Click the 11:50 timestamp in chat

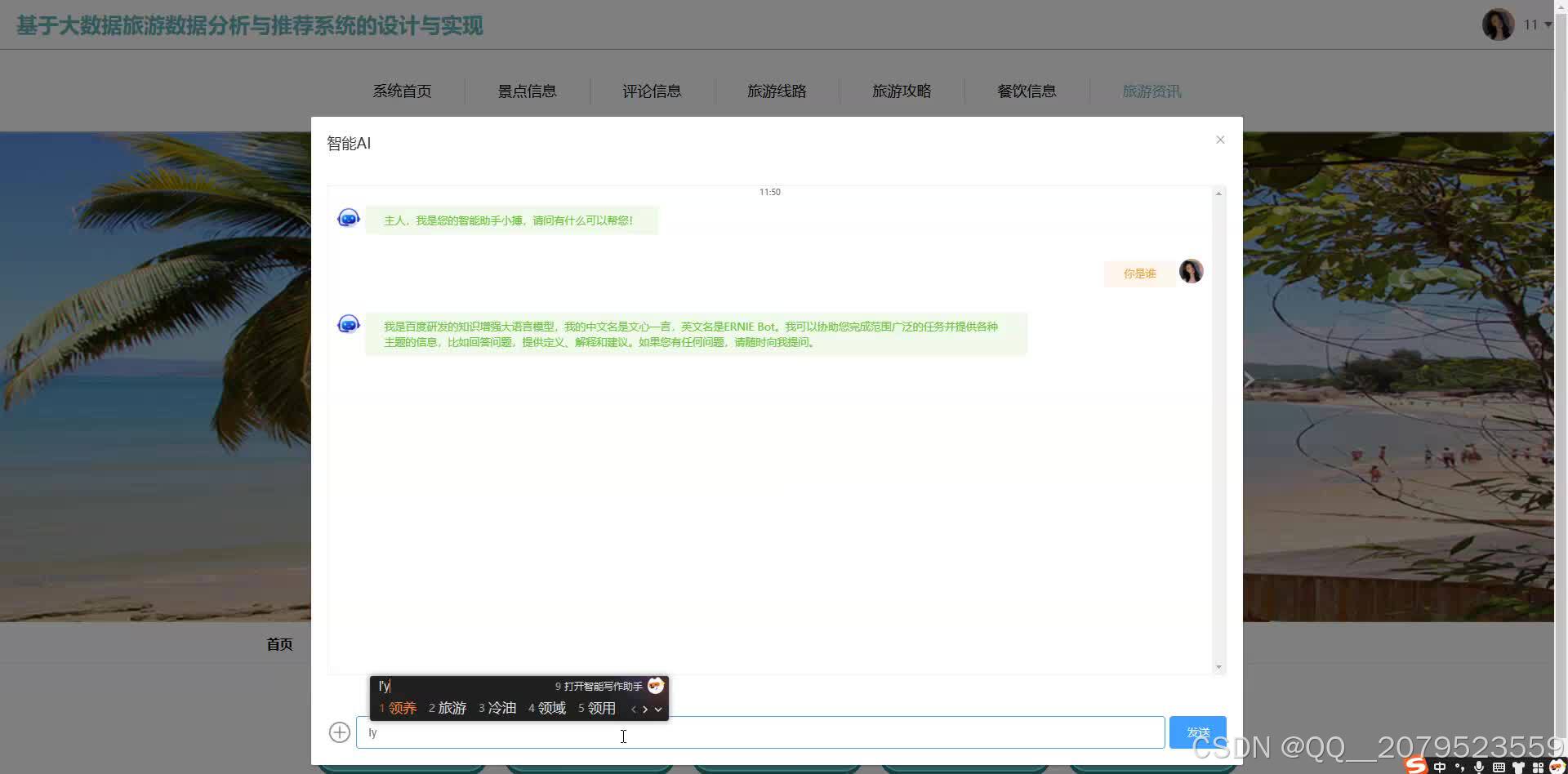tap(769, 192)
